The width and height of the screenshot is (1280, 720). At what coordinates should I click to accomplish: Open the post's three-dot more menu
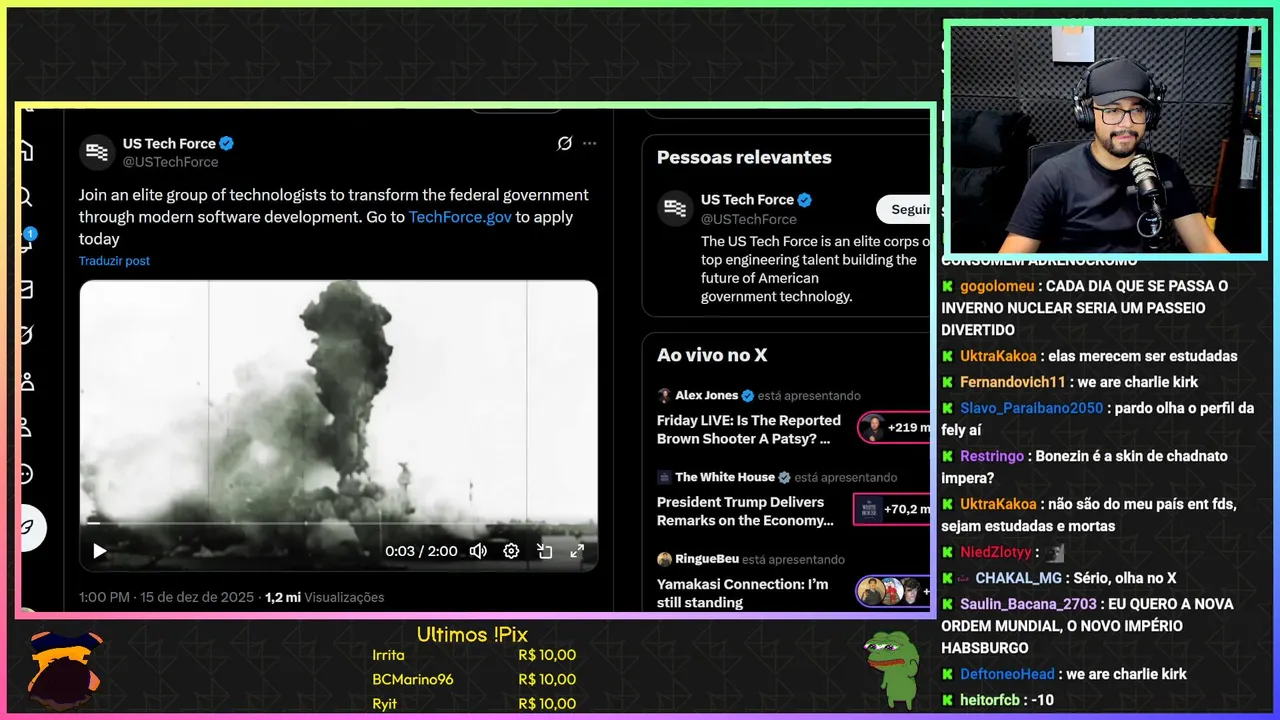click(590, 143)
